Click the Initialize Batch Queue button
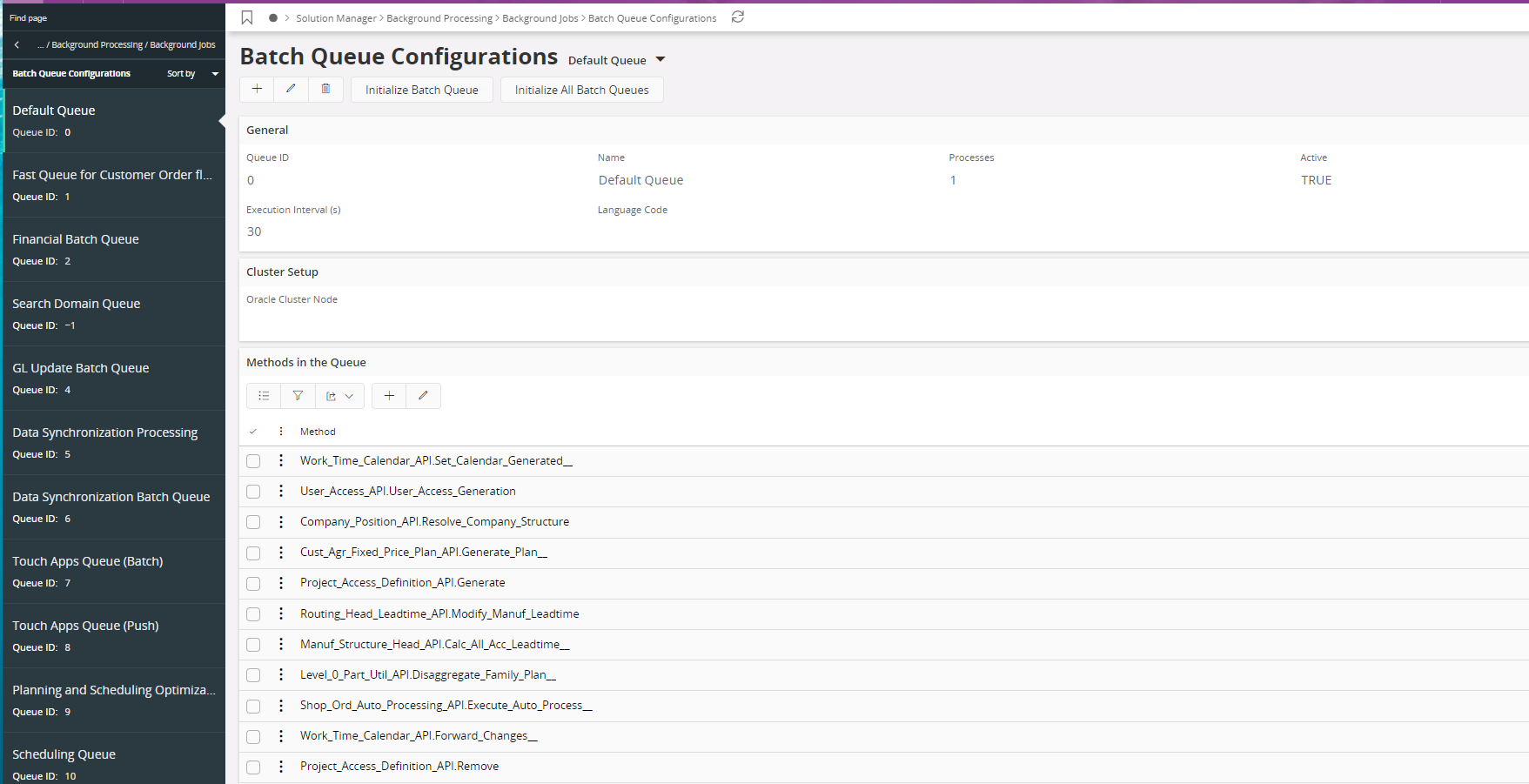Image resolution: width=1529 pixels, height=784 pixels. [x=421, y=90]
